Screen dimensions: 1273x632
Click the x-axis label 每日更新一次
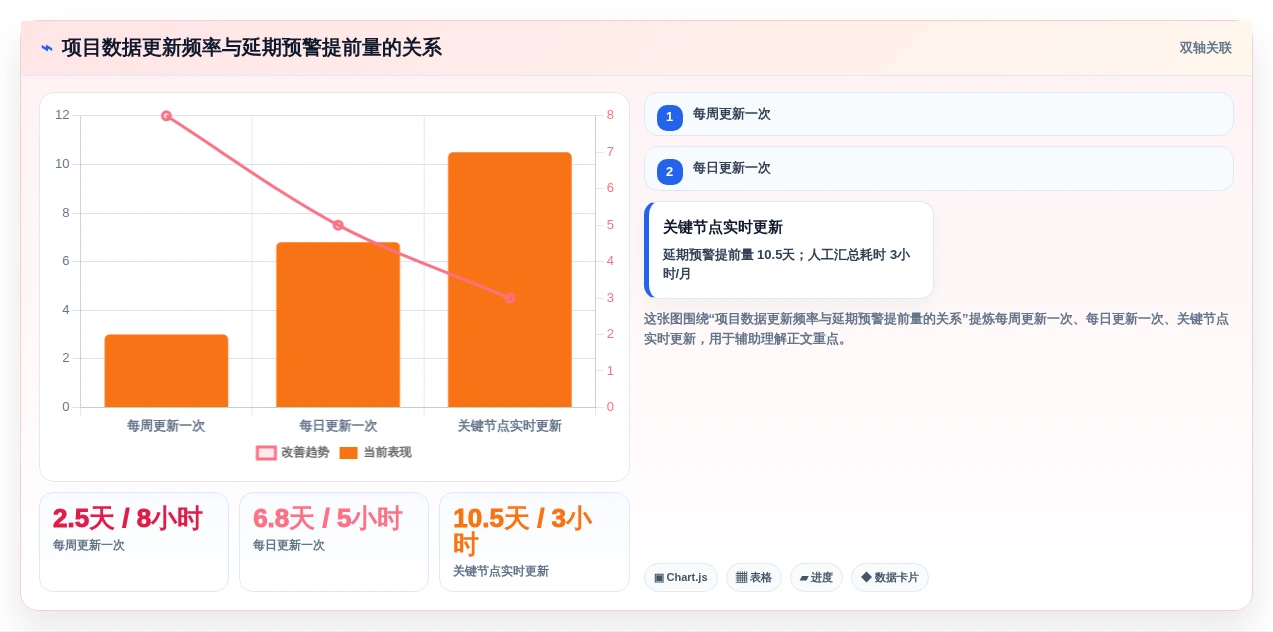(338, 426)
